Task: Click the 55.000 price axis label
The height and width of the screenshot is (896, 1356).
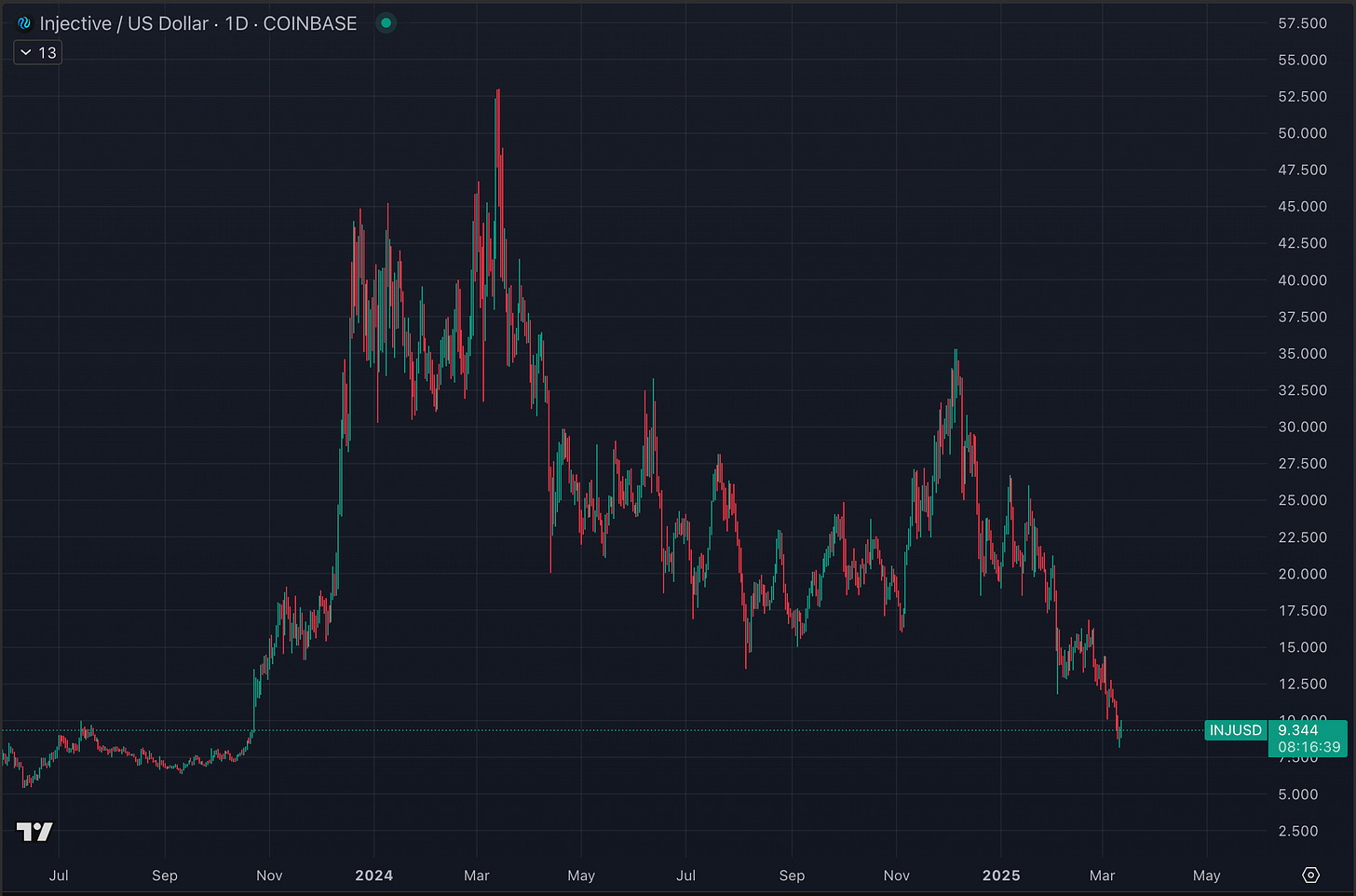Action: pos(1302,60)
